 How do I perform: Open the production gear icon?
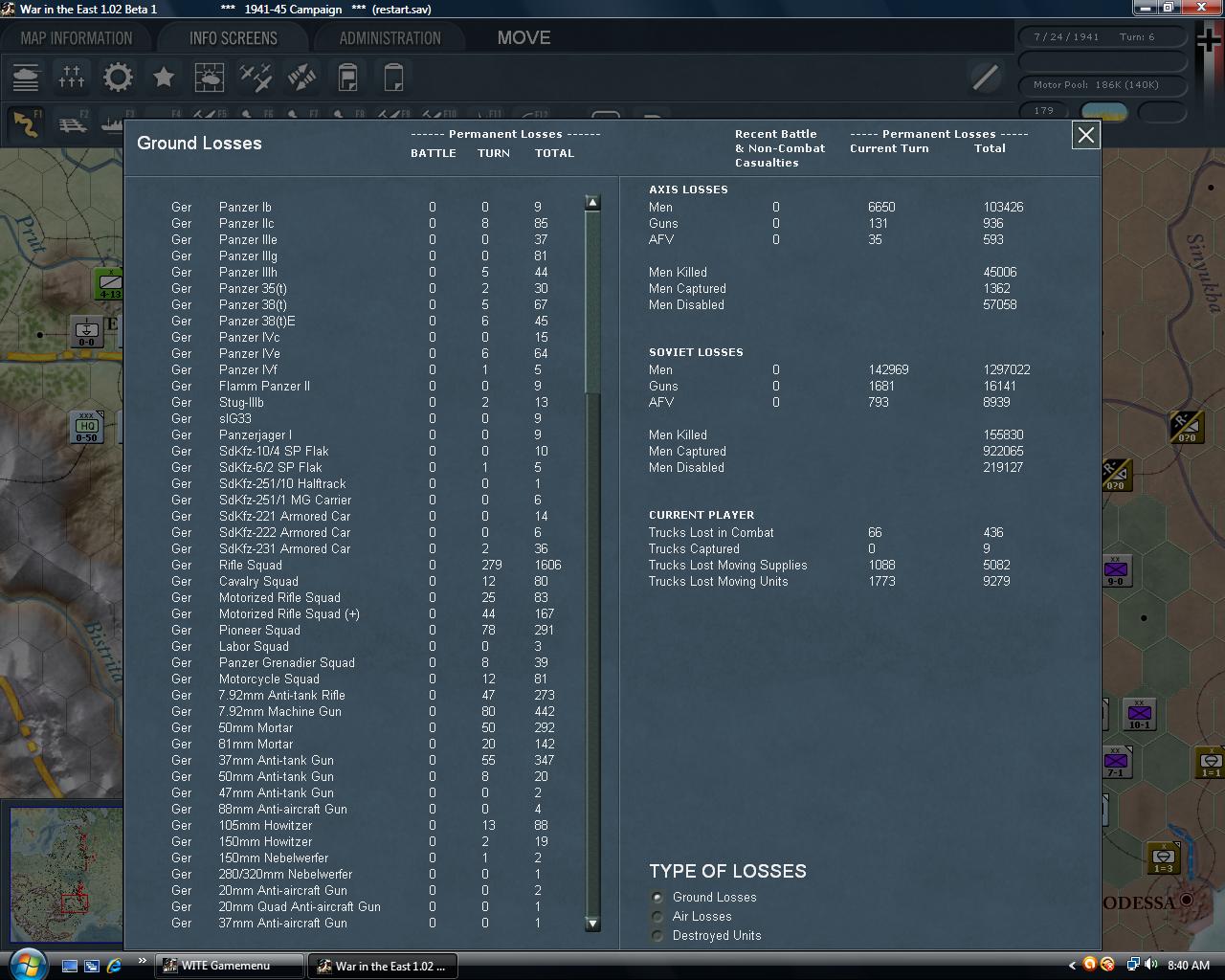click(x=118, y=77)
